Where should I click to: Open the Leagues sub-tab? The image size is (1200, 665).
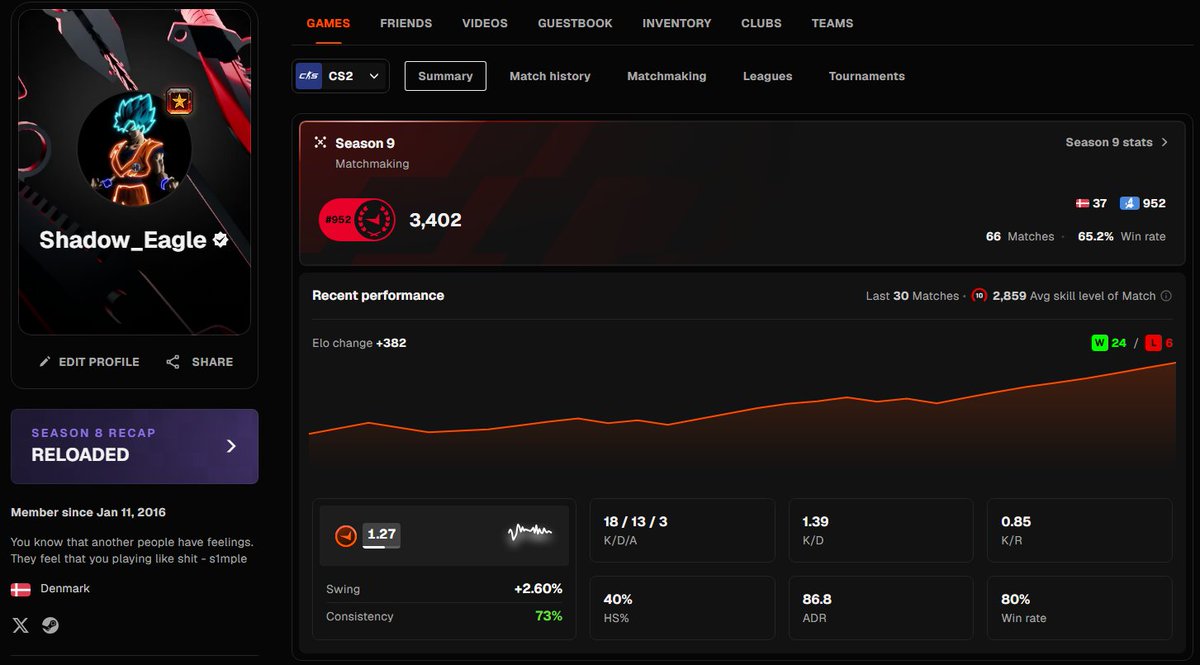[768, 76]
